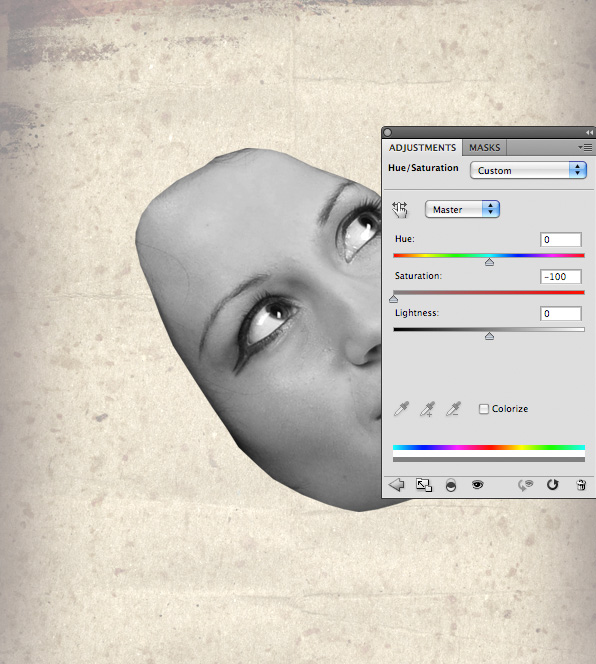This screenshot has width=596, height=664.
Task: Click the Saturation slider handle
Action: [394, 299]
